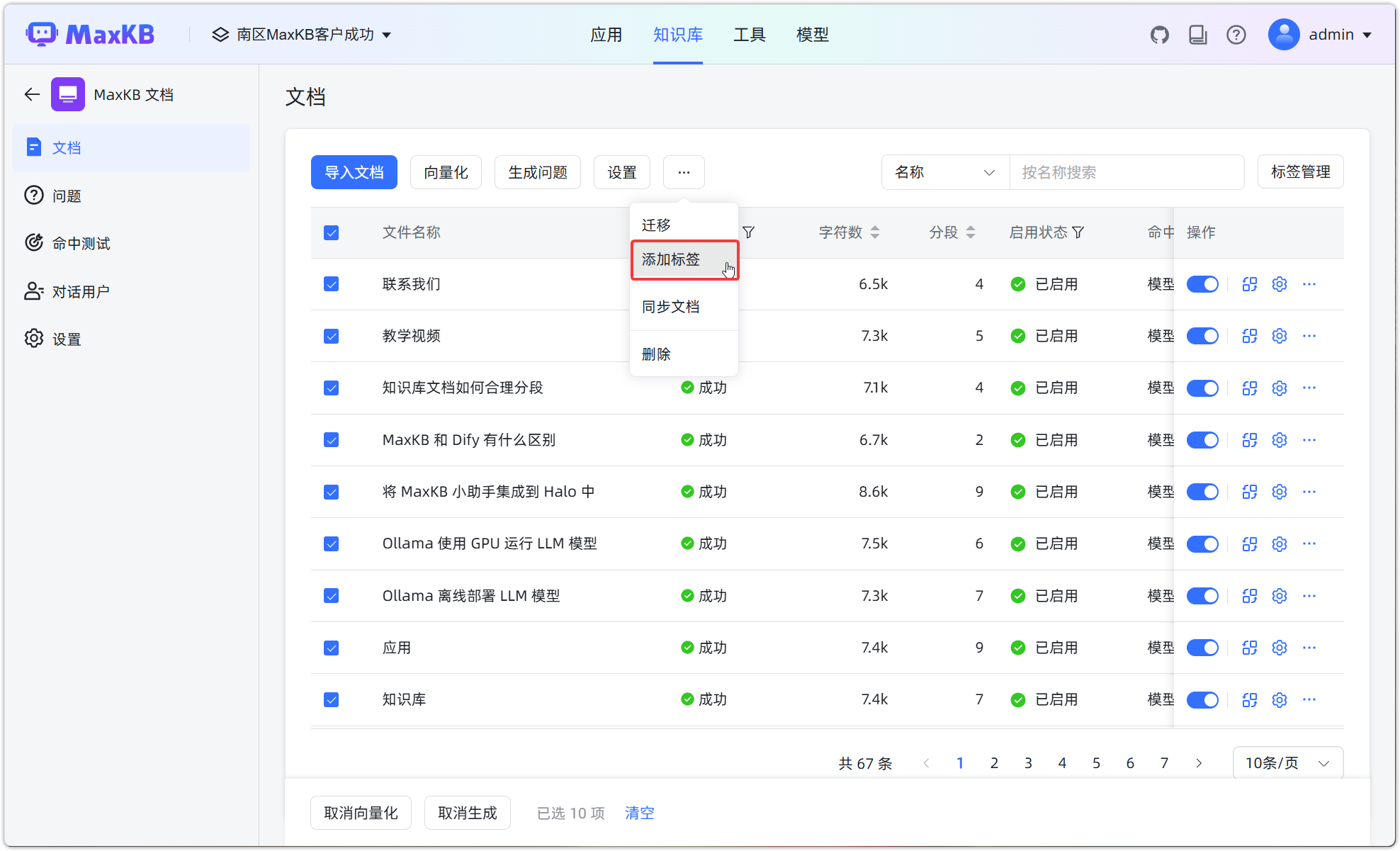Uncheck the checkbox for 联系我们
The width and height of the screenshot is (1400, 851).
coord(331,283)
